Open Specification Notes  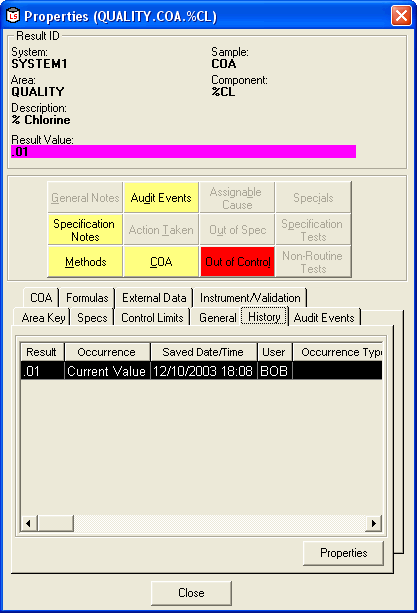click(85, 230)
